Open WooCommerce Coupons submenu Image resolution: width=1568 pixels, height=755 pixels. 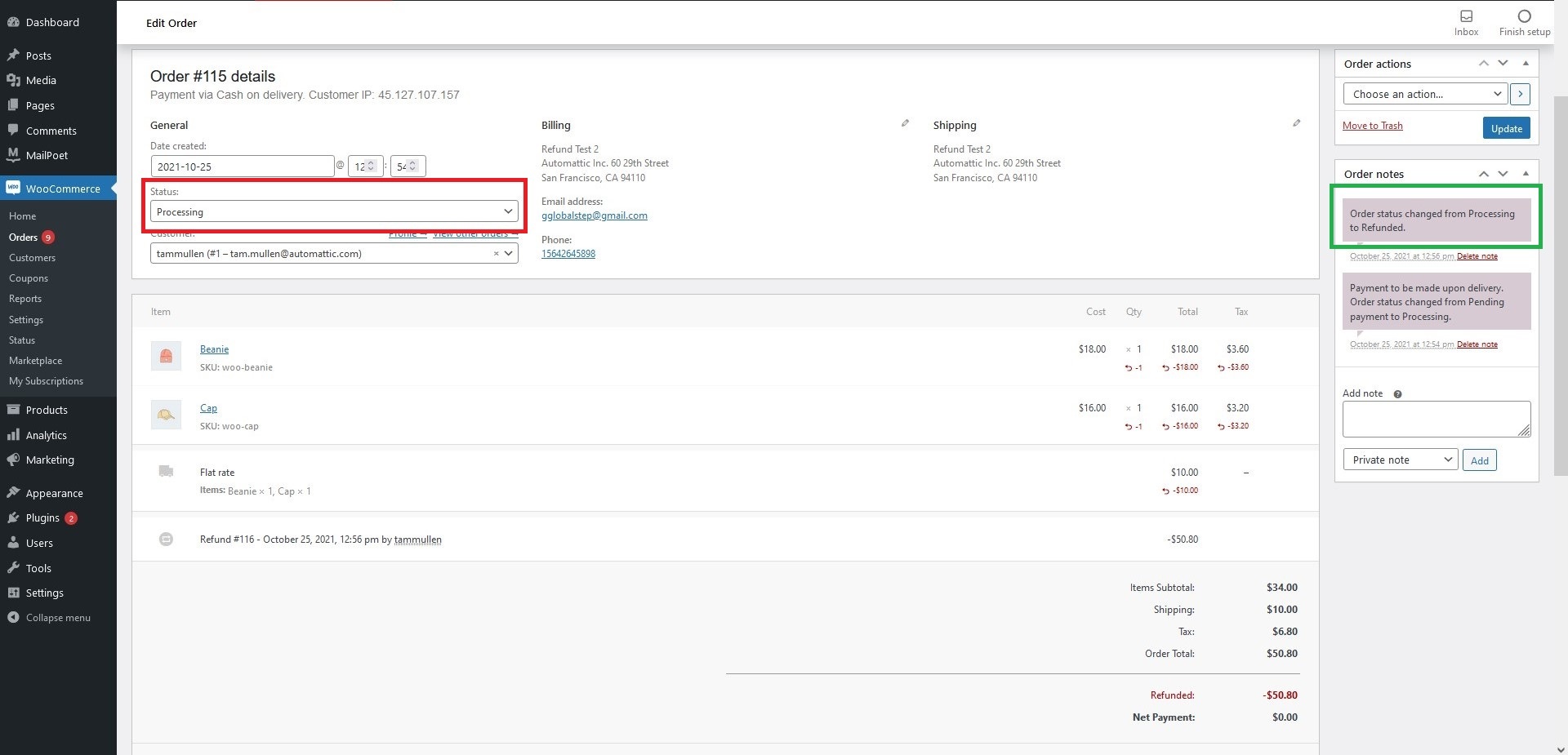[29, 278]
